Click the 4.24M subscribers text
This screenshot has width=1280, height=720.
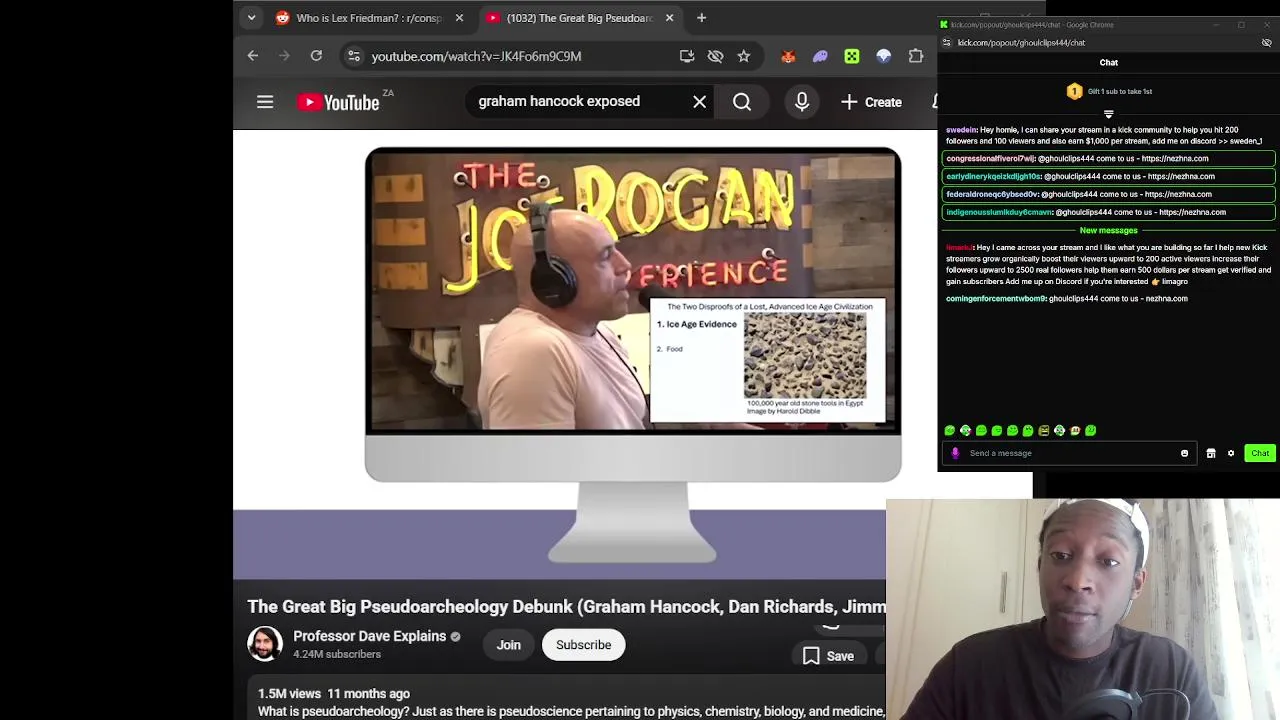pos(337,655)
